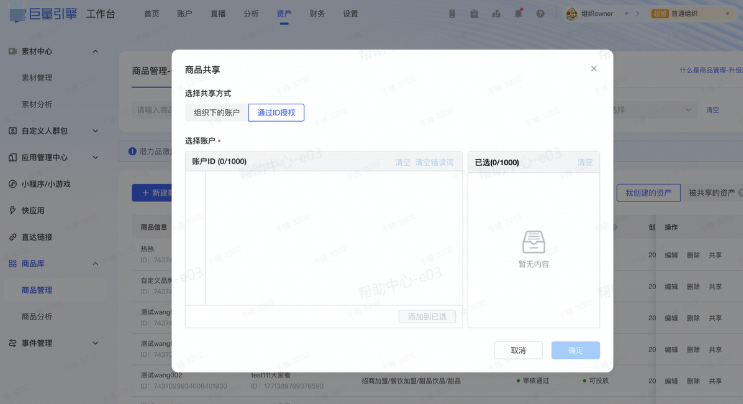The image size is (743, 404).
Task: Click 删除 in the 测试wang002 row
Action: tap(693, 381)
